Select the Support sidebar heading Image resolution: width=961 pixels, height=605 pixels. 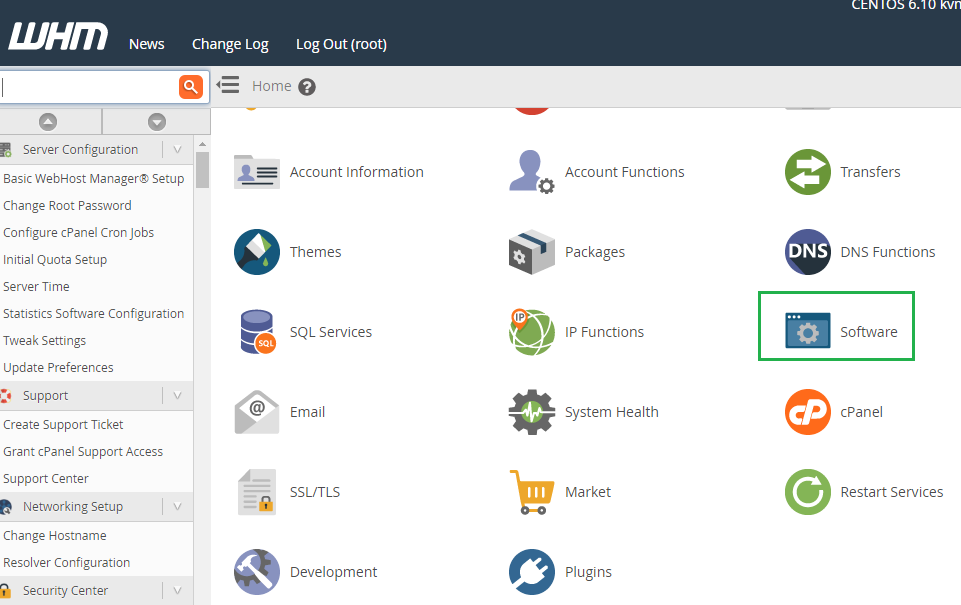click(45, 396)
